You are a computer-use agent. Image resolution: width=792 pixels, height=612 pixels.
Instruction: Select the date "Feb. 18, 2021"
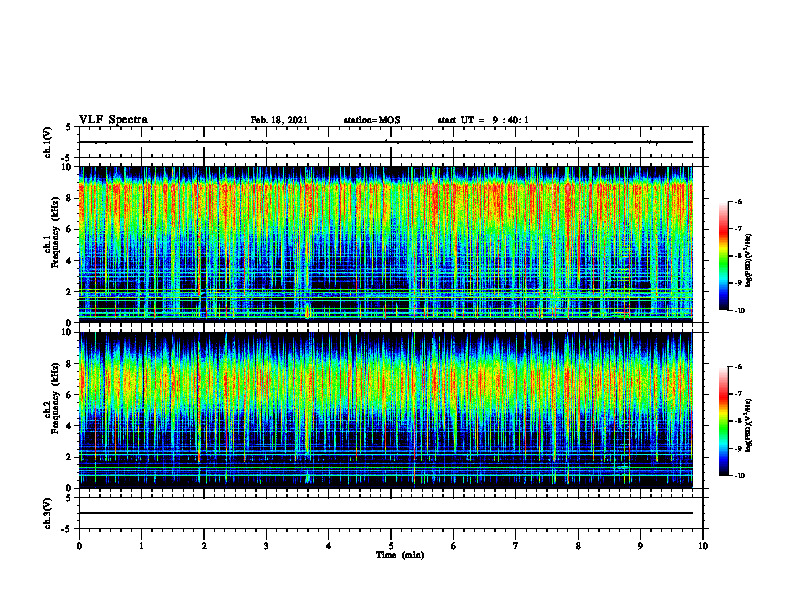click(279, 120)
